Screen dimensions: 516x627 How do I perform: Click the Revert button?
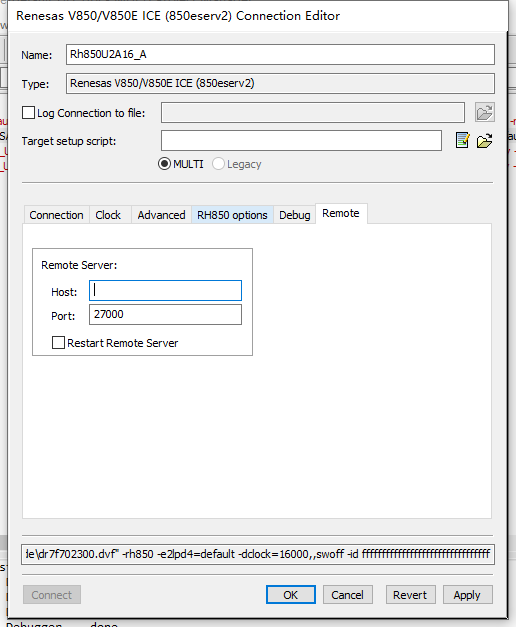coord(410,595)
